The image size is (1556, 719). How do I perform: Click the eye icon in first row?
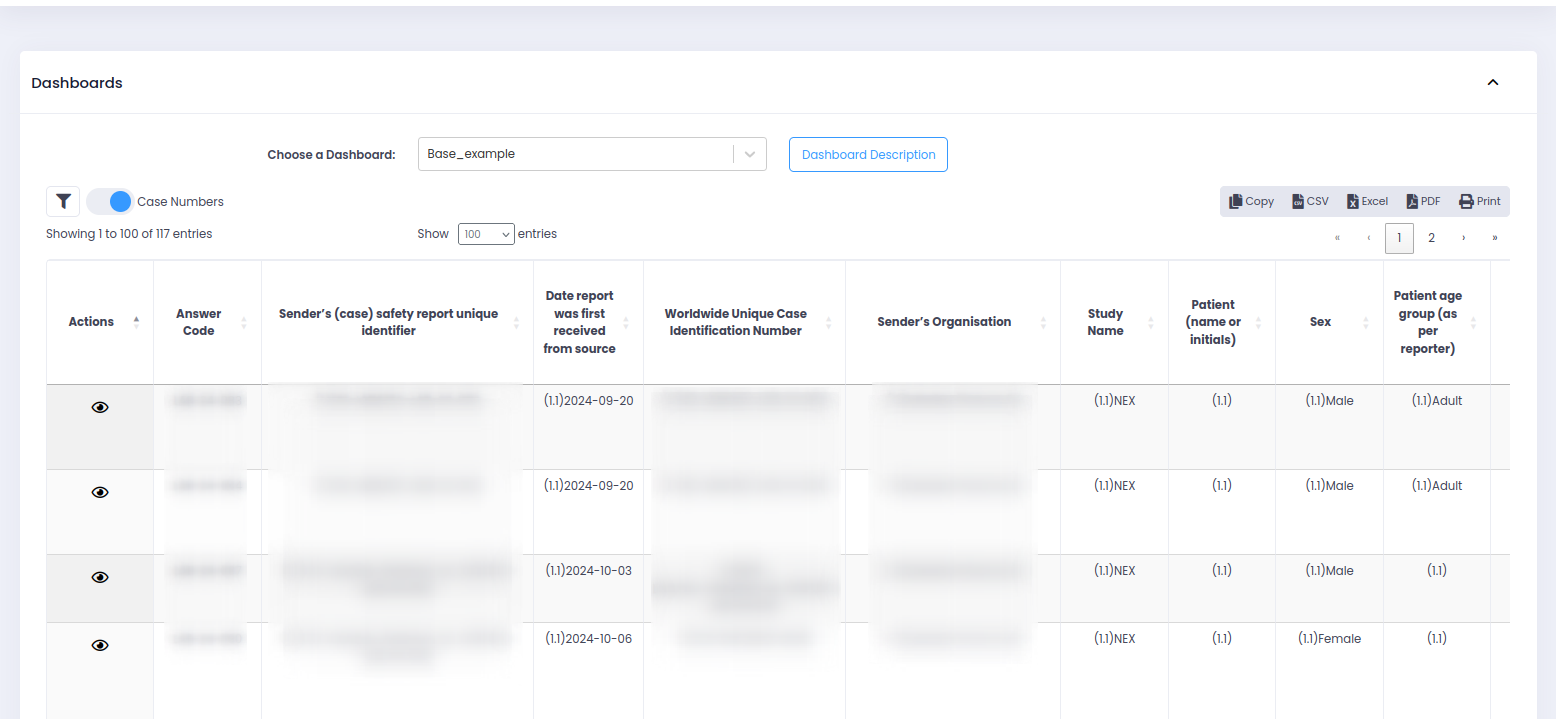point(100,408)
